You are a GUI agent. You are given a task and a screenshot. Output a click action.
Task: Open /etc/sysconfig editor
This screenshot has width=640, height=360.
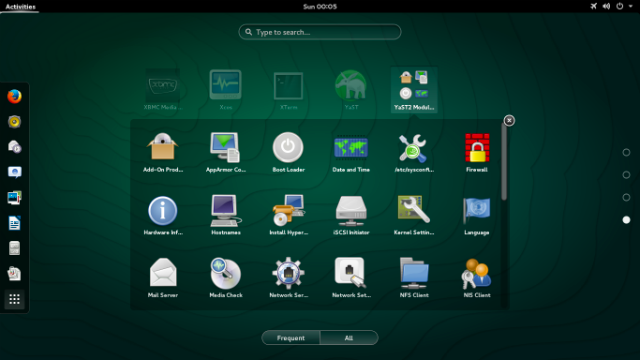click(414, 152)
